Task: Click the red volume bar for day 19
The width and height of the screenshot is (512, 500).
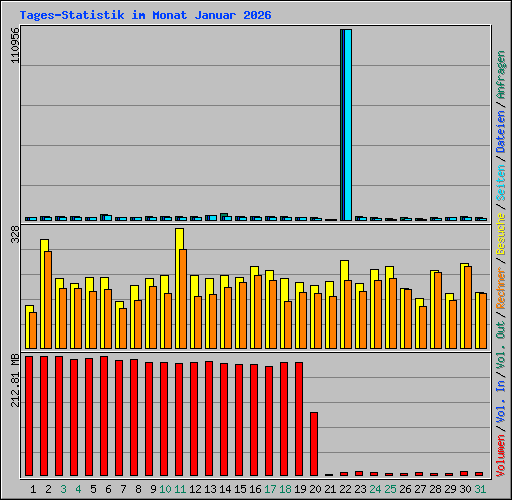Action: click(x=299, y=419)
